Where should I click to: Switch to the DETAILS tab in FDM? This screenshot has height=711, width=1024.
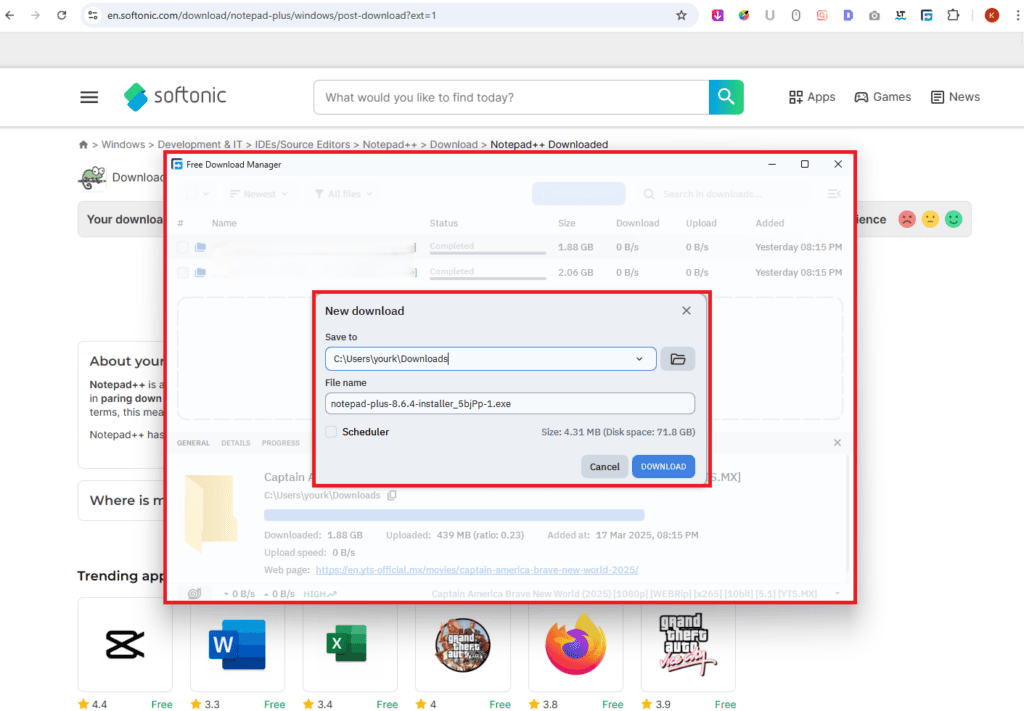pyautogui.click(x=236, y=443)
